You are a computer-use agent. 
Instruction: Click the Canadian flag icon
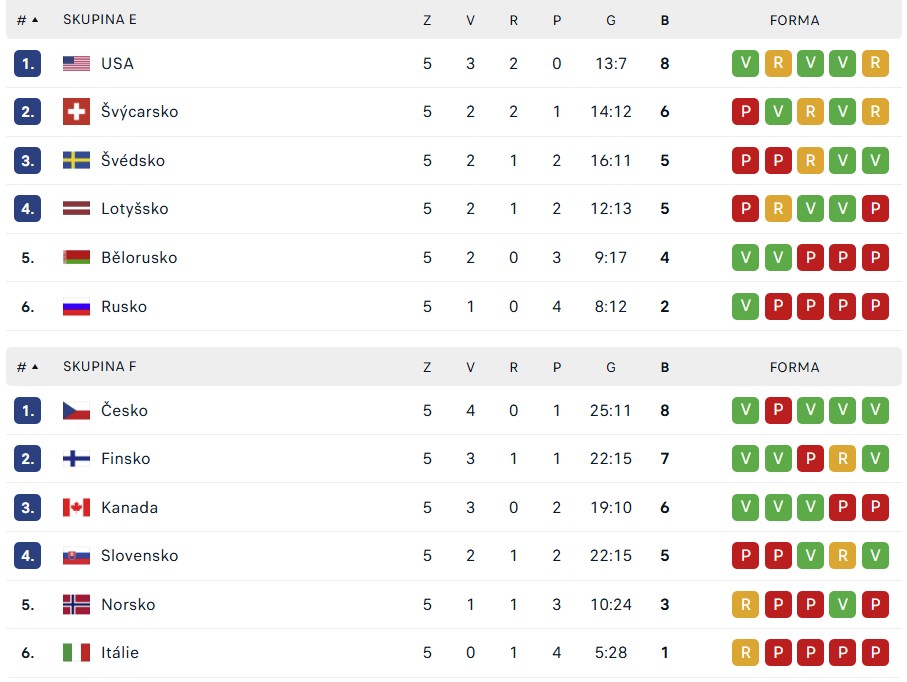(x=76, y=507)
